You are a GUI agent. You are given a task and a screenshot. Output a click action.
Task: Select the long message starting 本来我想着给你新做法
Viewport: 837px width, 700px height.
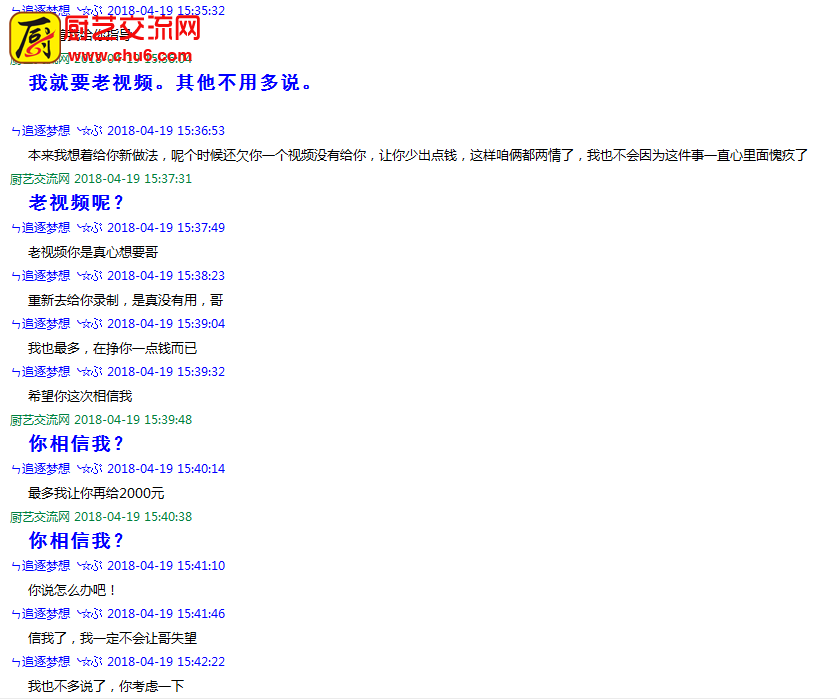(417, 155)
